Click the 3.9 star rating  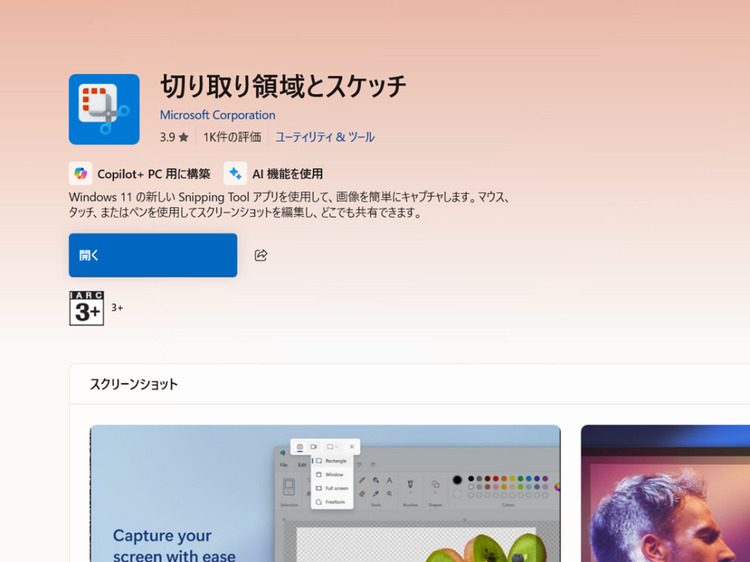[x=174, y=137]
